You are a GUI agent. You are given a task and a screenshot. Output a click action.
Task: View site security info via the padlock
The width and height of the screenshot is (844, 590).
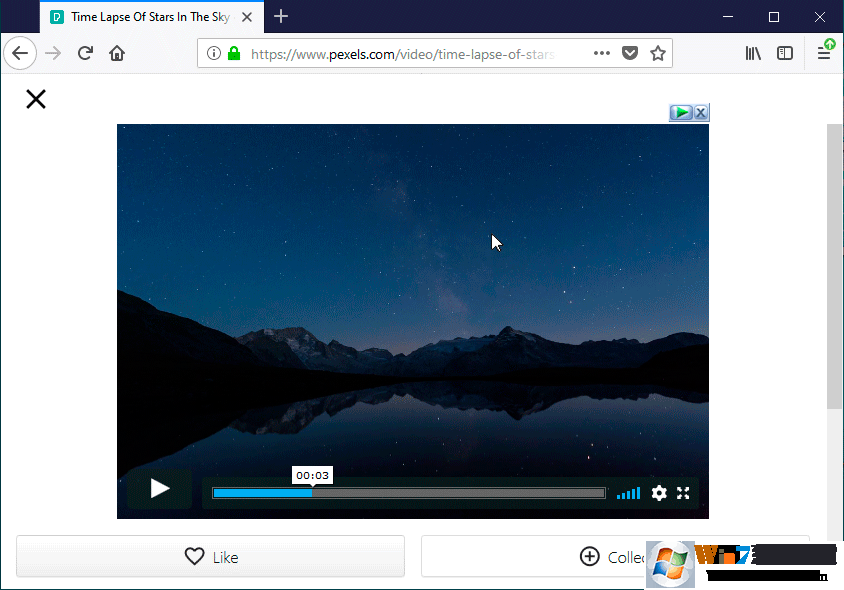233,52
